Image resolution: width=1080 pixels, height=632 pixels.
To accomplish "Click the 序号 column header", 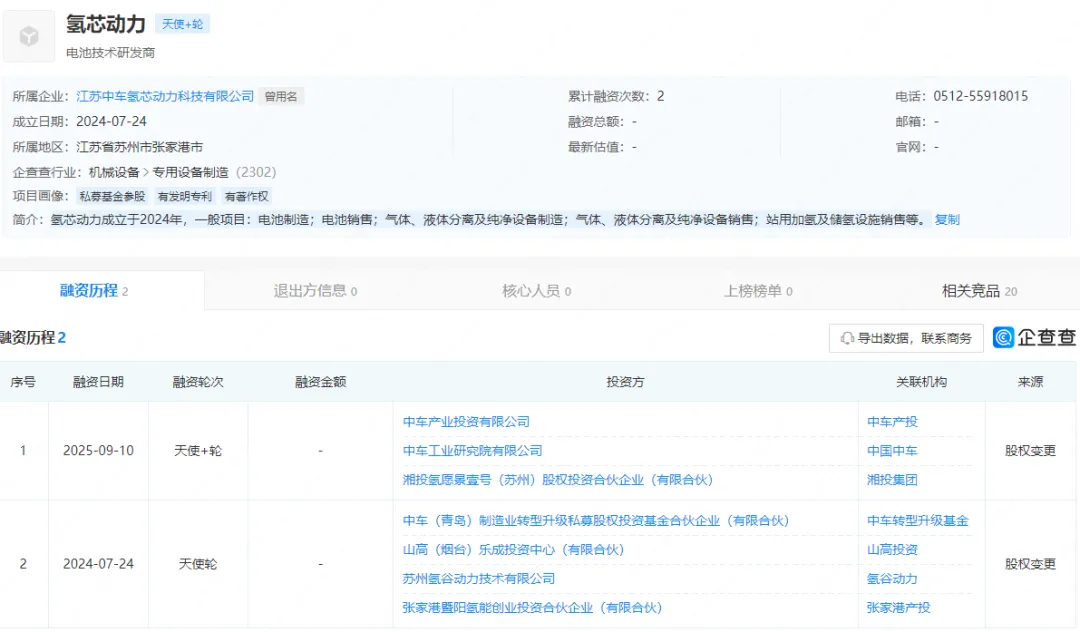I will click(x=23, y=381).
